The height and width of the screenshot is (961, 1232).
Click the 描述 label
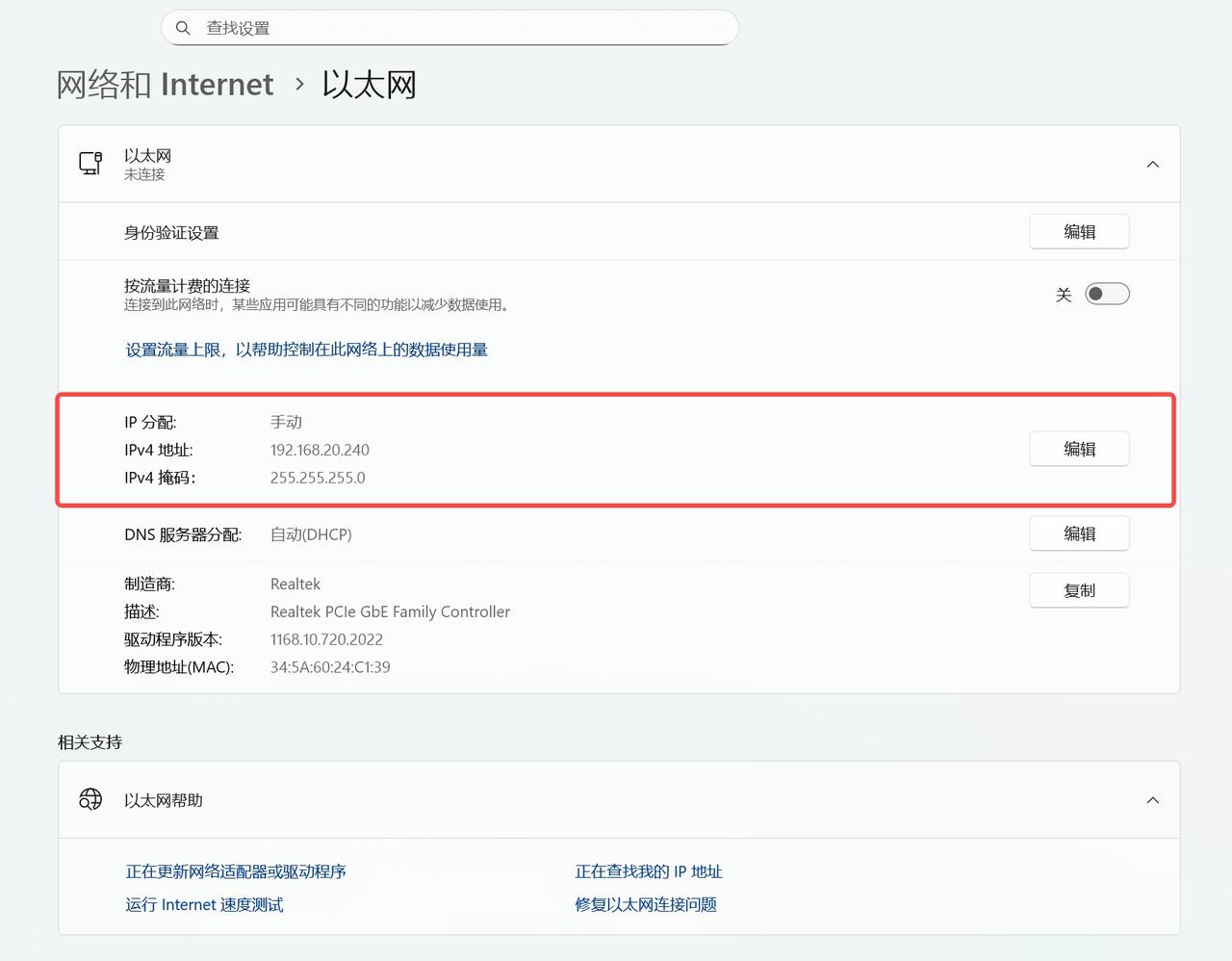(x=141, y=611)
